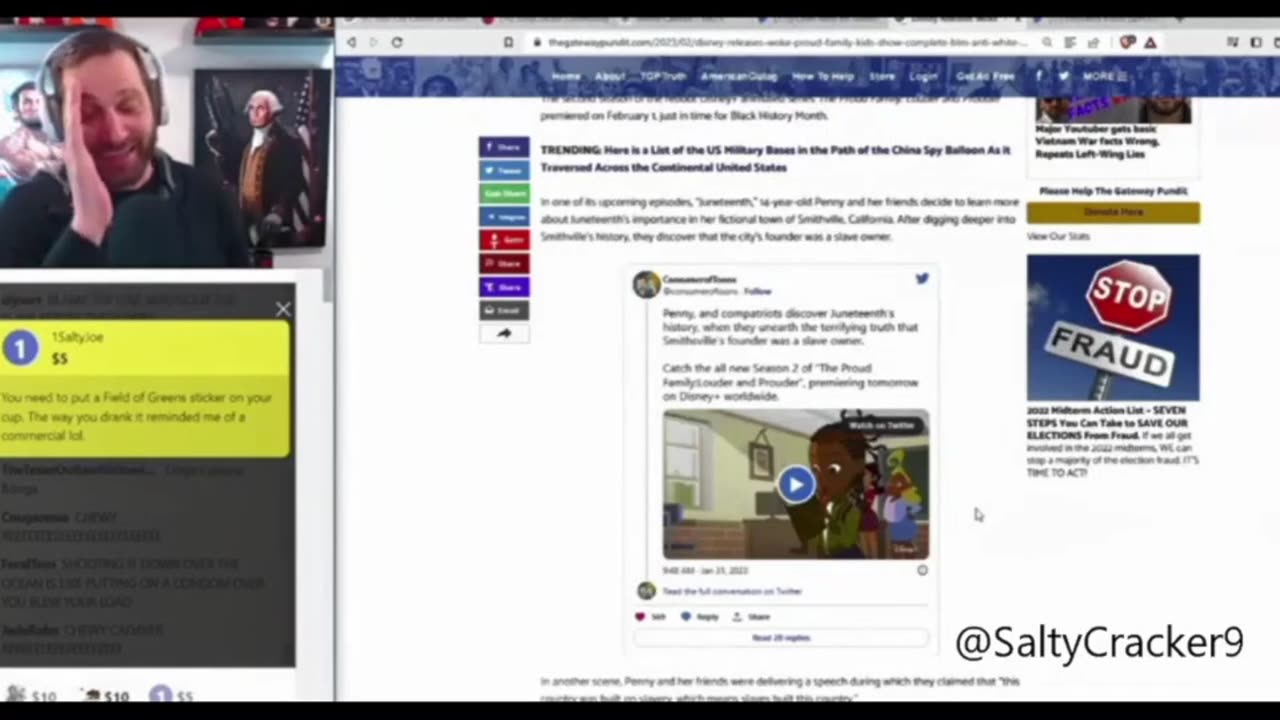The width and height of the screenshot is (1280, 720).
Task: Click the tweet author avatar
Action: [646, 285]
